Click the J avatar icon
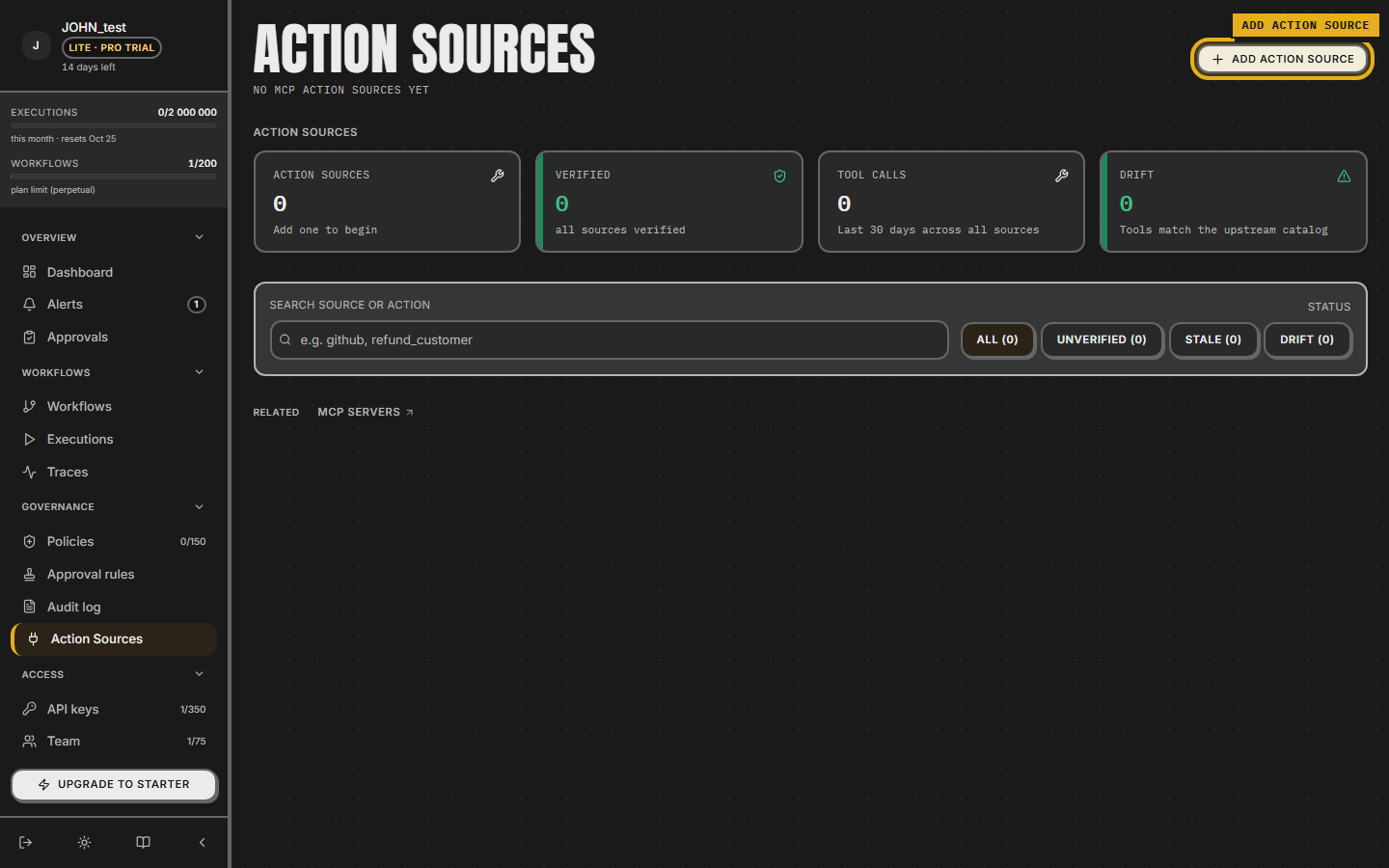This screenshot has height=868, width=1389. (x=36, y=45)
